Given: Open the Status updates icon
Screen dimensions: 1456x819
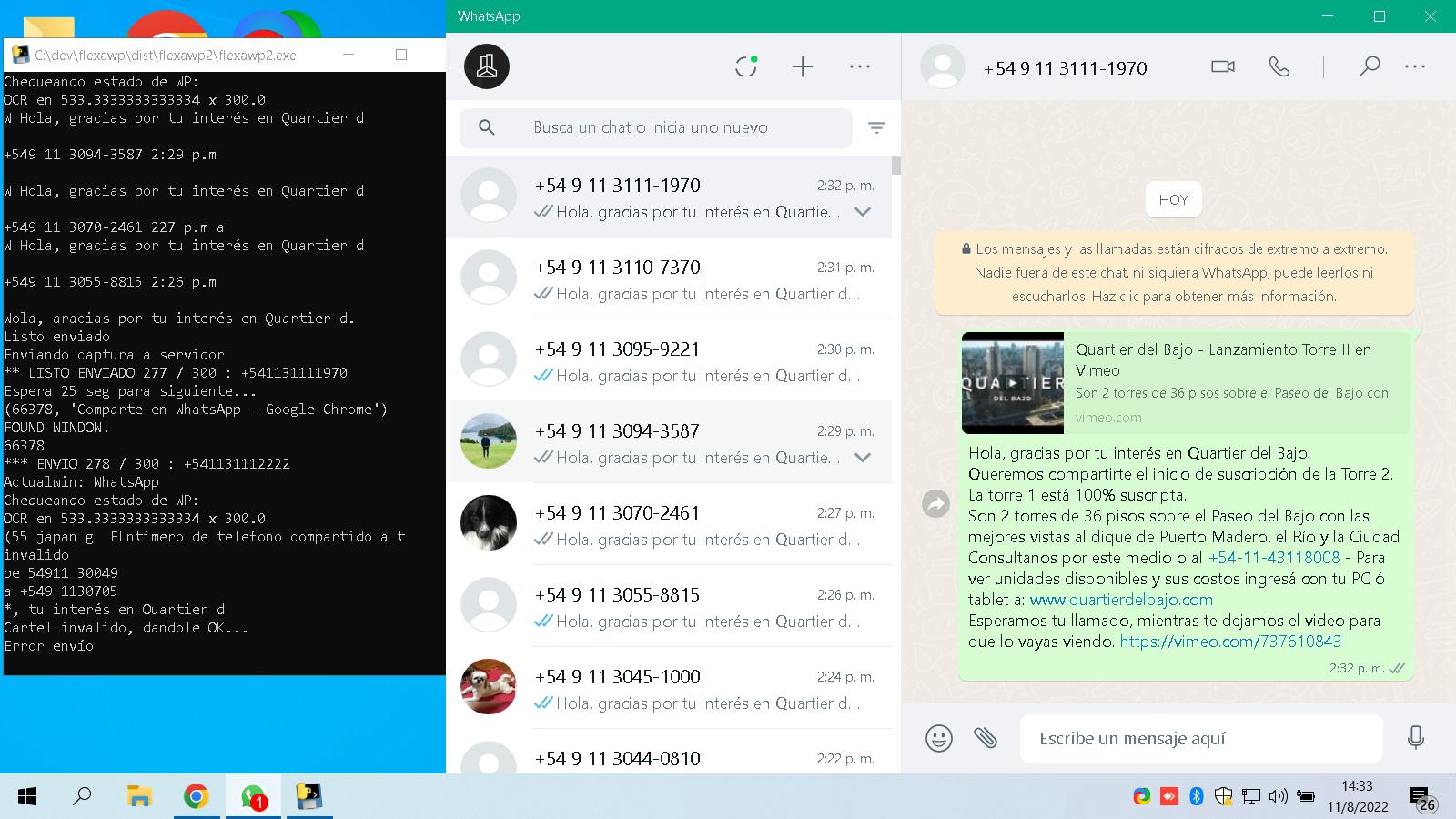Looking at the screenshot, I should pos(746,66).
